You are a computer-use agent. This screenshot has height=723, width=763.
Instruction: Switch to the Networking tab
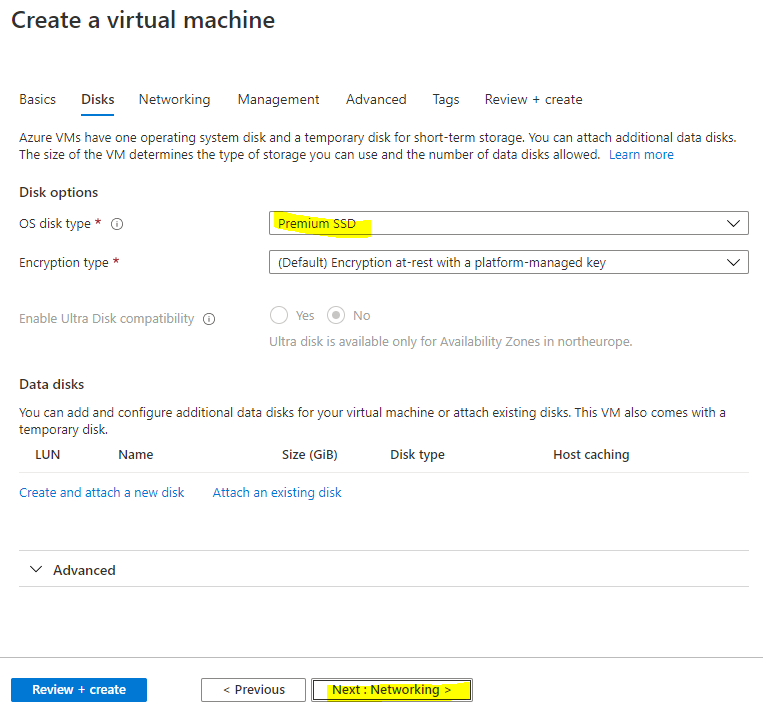click(174, 99)
